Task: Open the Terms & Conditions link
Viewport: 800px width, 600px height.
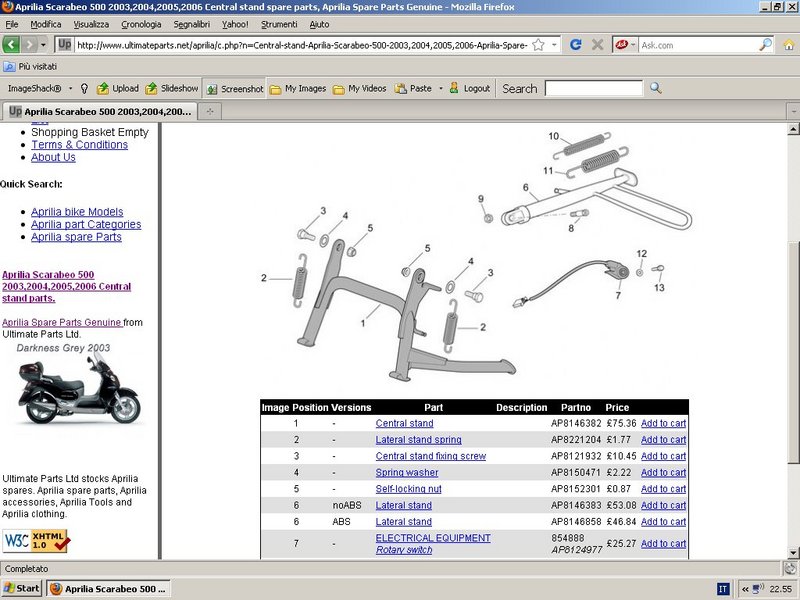Action: coord(80,145)
